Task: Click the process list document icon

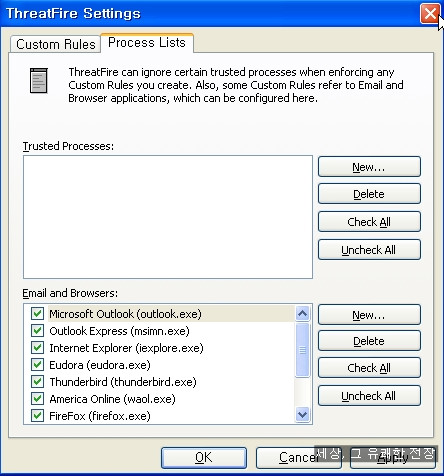Action: click(x=39, y=80)
